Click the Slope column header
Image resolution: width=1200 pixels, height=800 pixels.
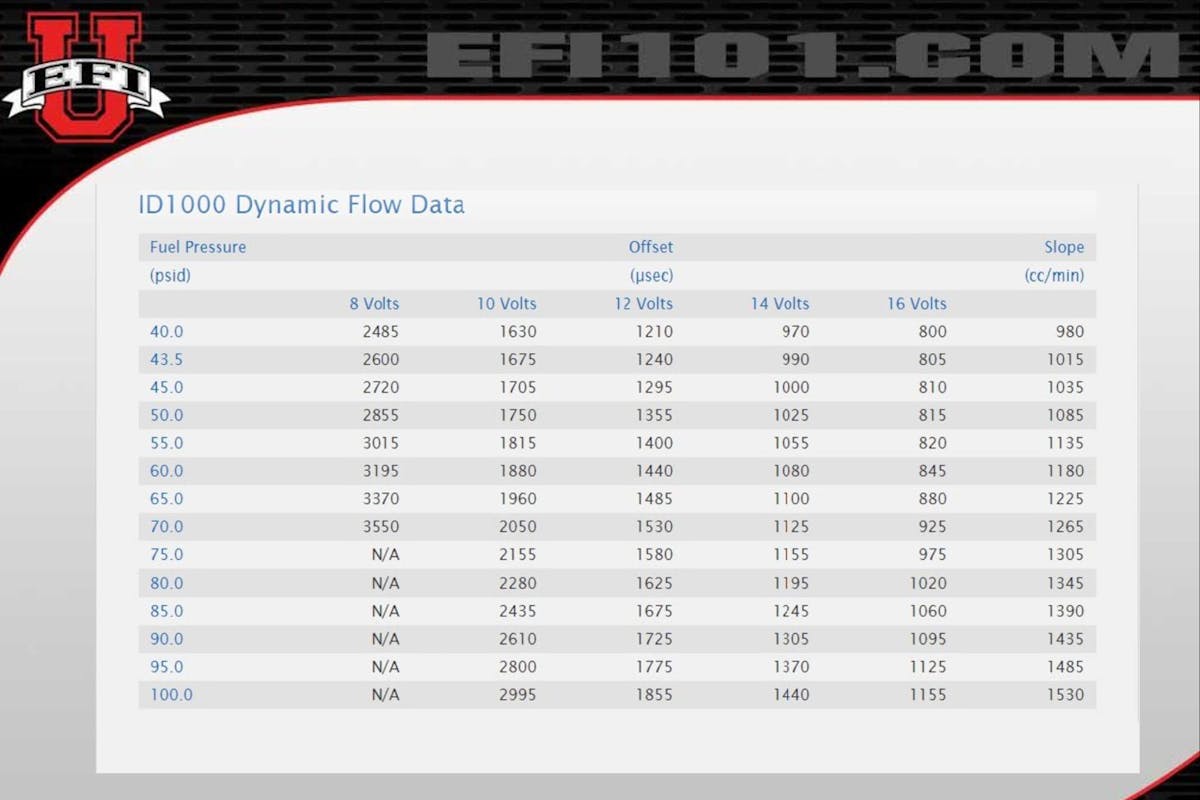1064,247
